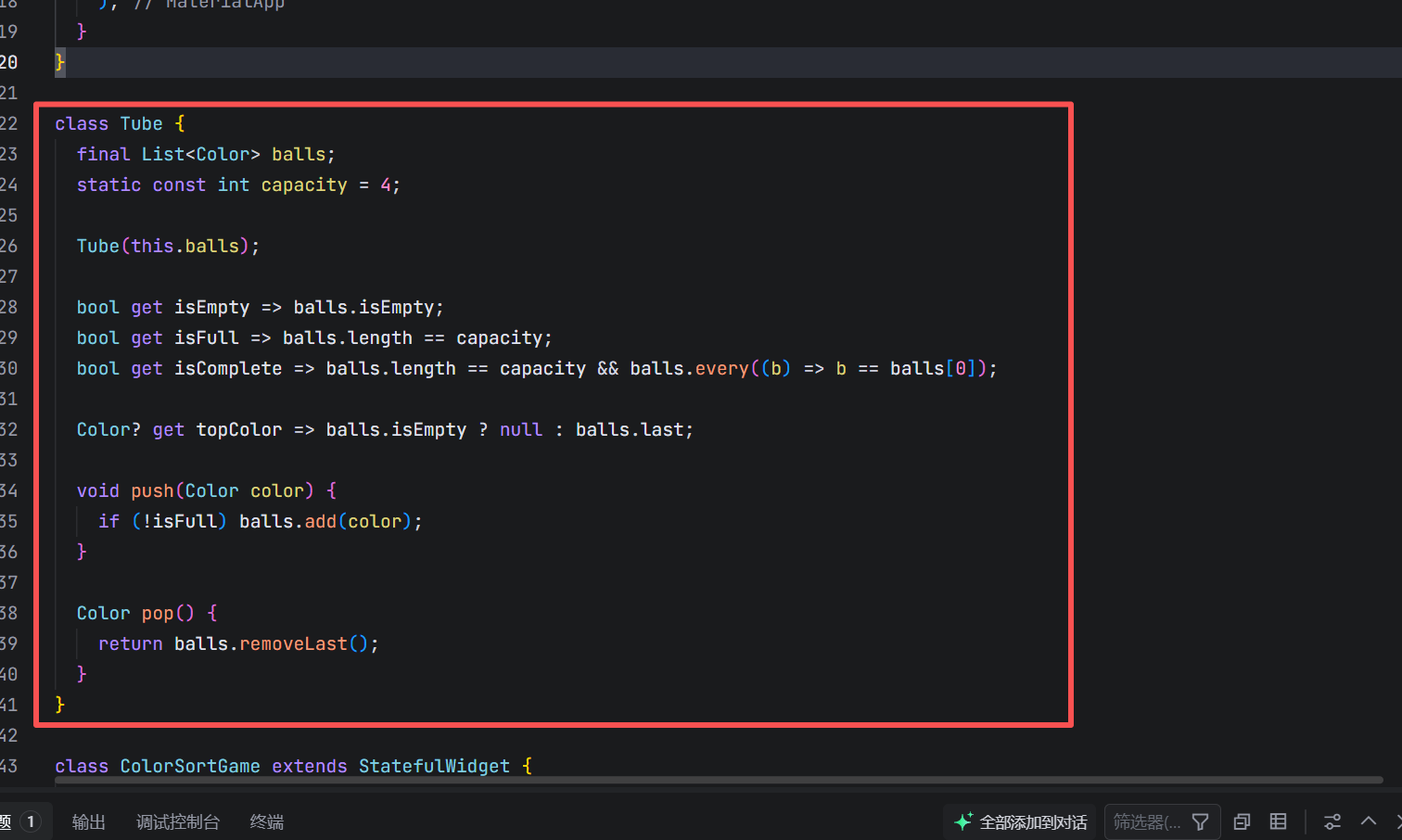Click 'balls.last' expression
Image resolution: width=1402 pixels, height=840 pixels.
click(x=630, y=429)
